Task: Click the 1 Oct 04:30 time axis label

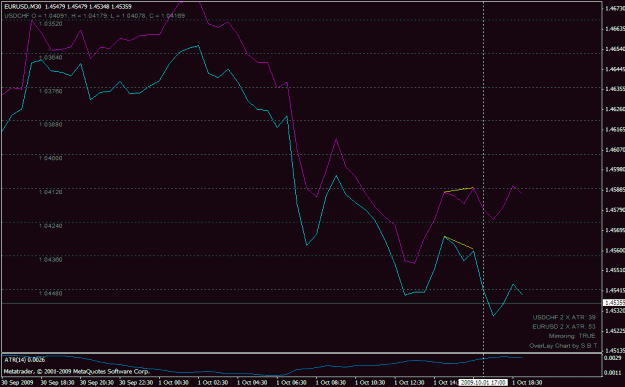Action: [x=252, y=383]
